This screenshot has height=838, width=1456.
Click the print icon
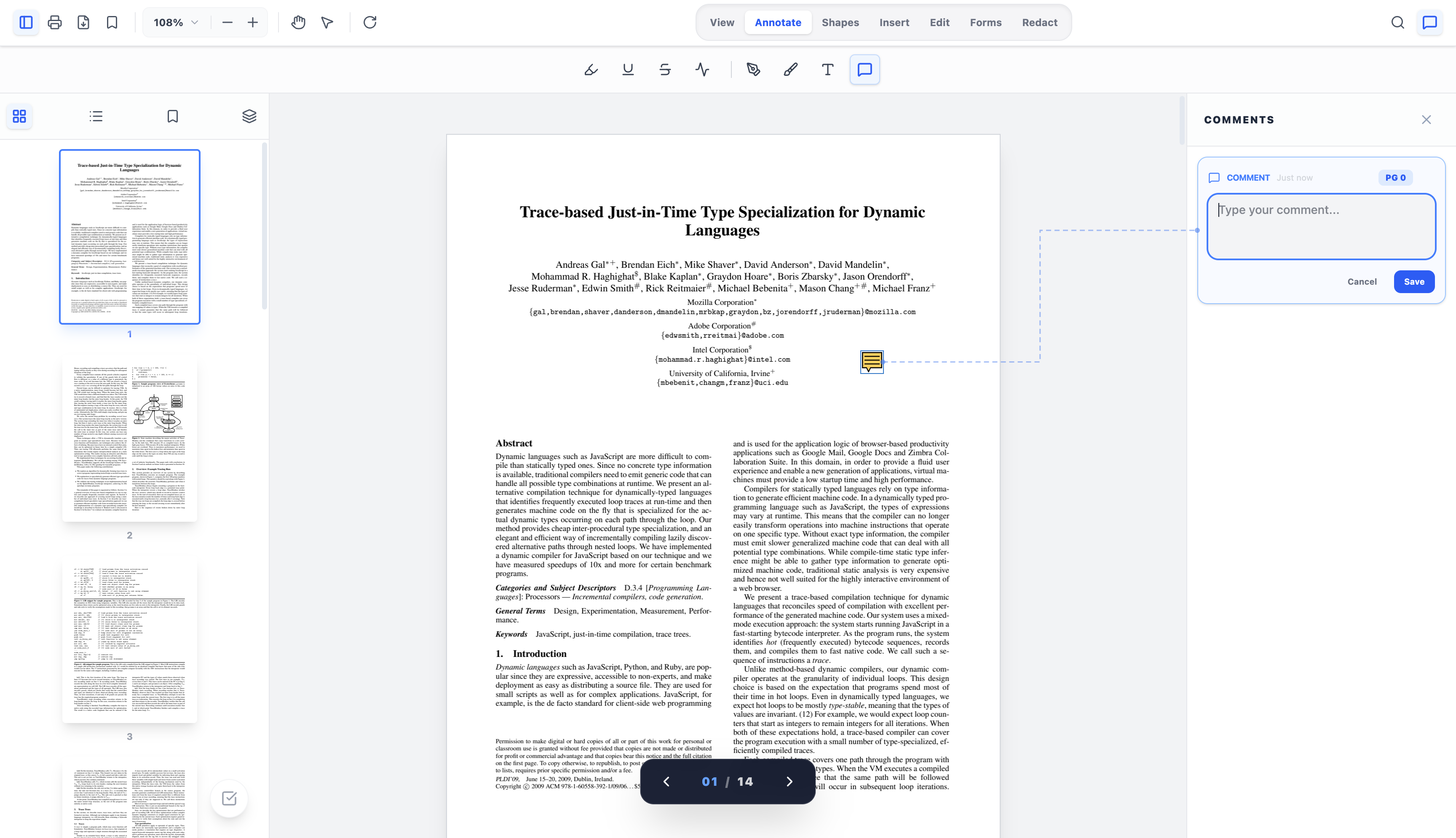click(55, 22)
